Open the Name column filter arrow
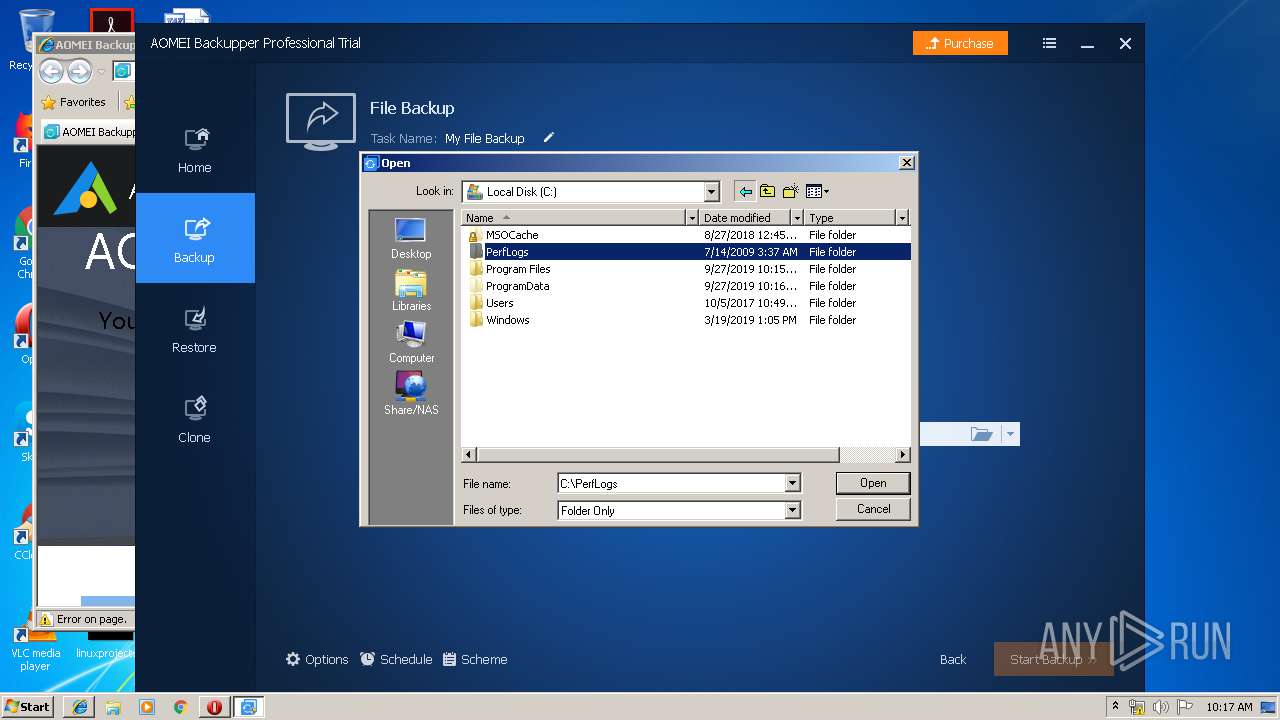 click(691, 217)
